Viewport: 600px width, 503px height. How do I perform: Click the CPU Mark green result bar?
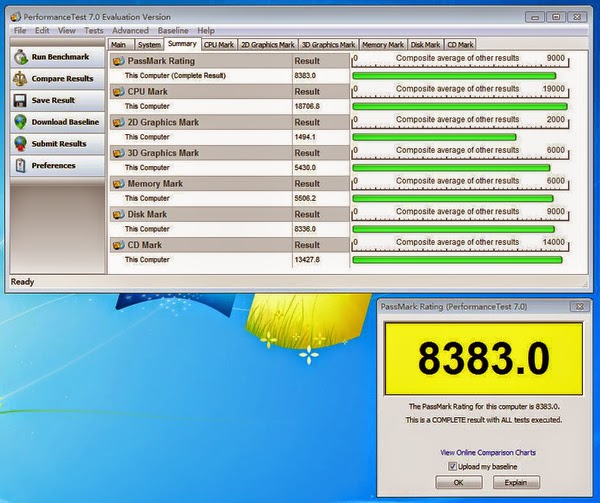click(x=460, y=106)
